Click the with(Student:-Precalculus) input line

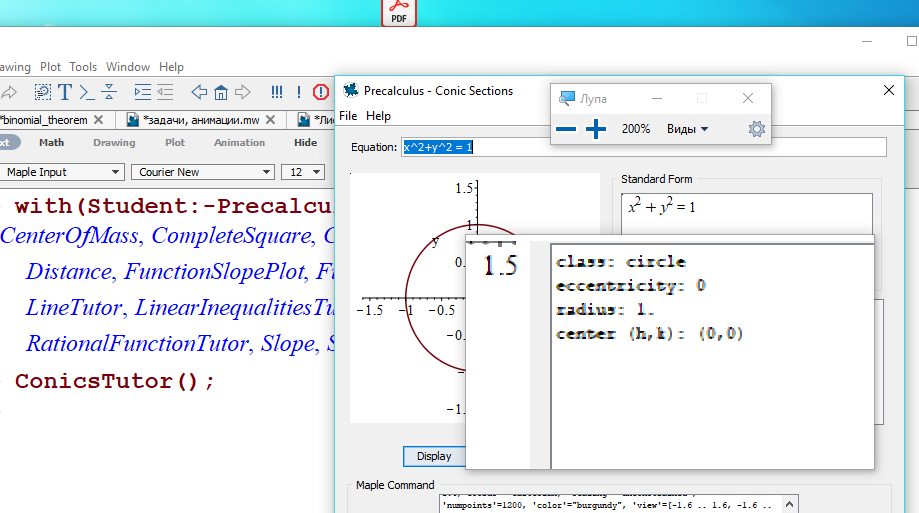(x=174, y=206)
